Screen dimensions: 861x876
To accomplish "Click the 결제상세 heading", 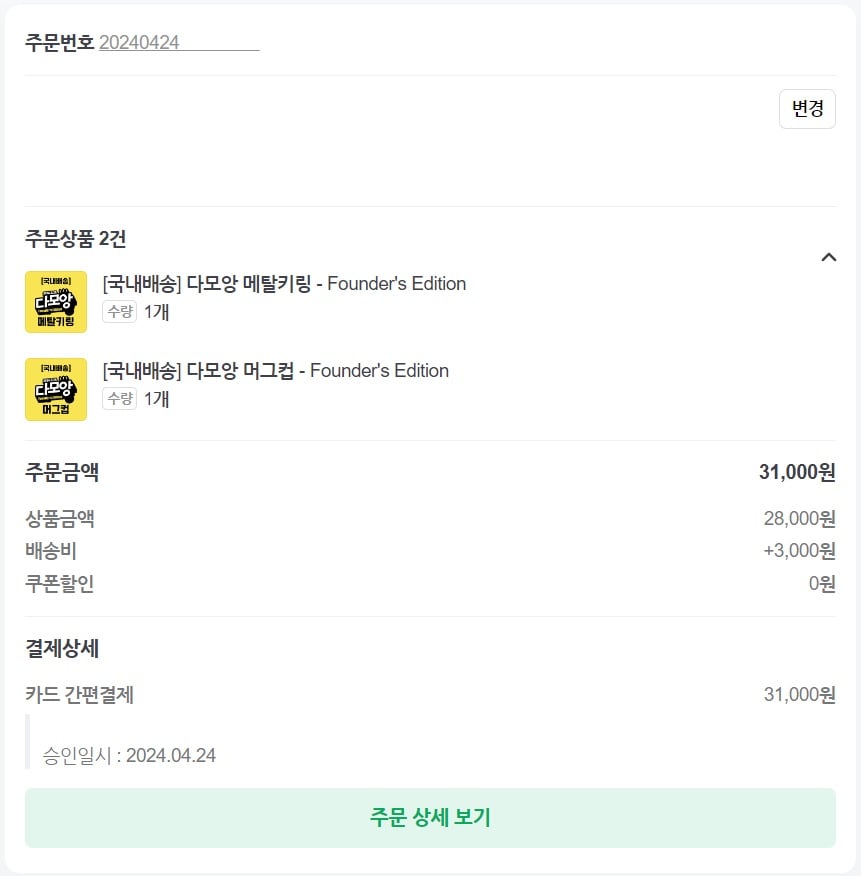I will point(62,649).
